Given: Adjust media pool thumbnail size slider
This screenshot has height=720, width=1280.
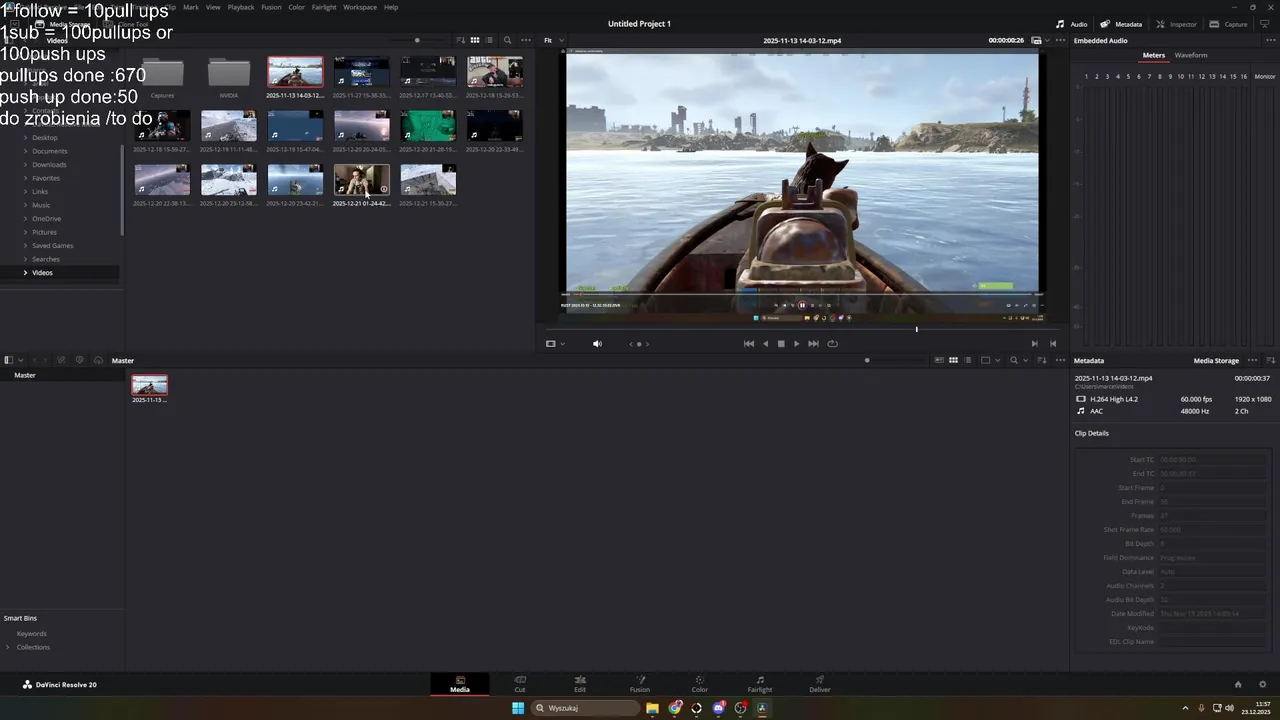Looking at the screenshot, I should 867,360.
